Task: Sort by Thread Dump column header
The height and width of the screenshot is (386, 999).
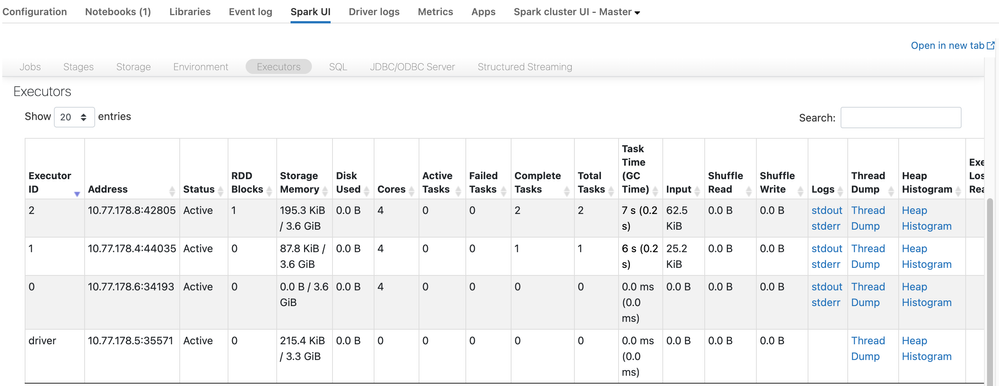Action: 872,169
